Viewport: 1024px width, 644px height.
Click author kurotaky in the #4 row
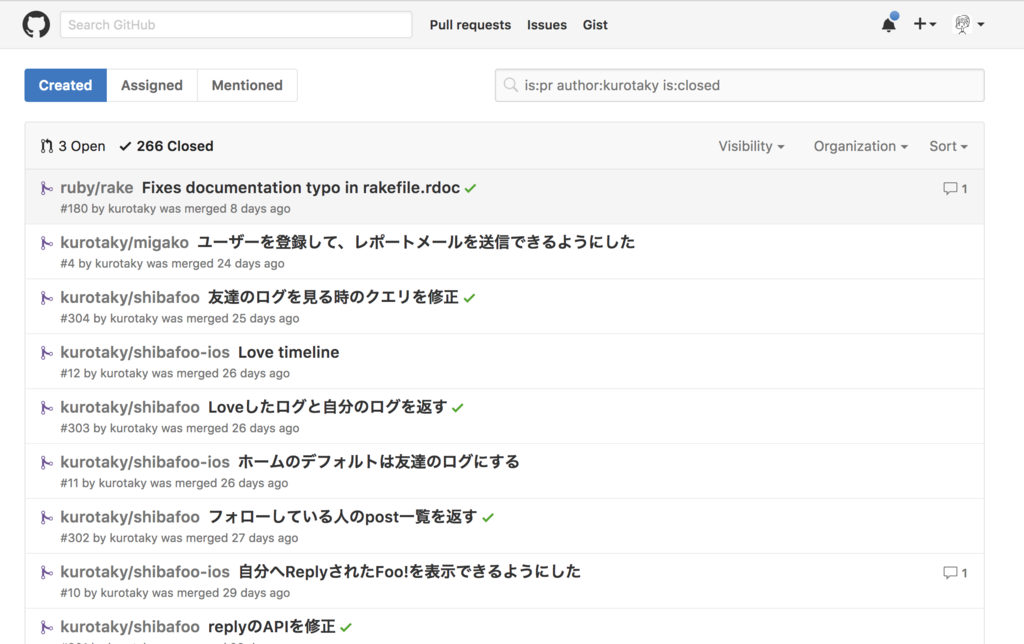[x=119, y=263]
